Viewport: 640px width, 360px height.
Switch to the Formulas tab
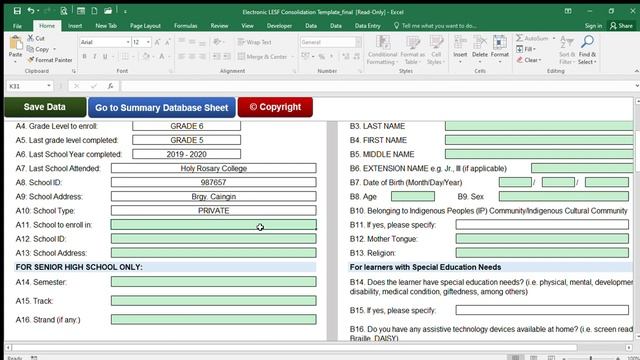click(x=185, y=26)
